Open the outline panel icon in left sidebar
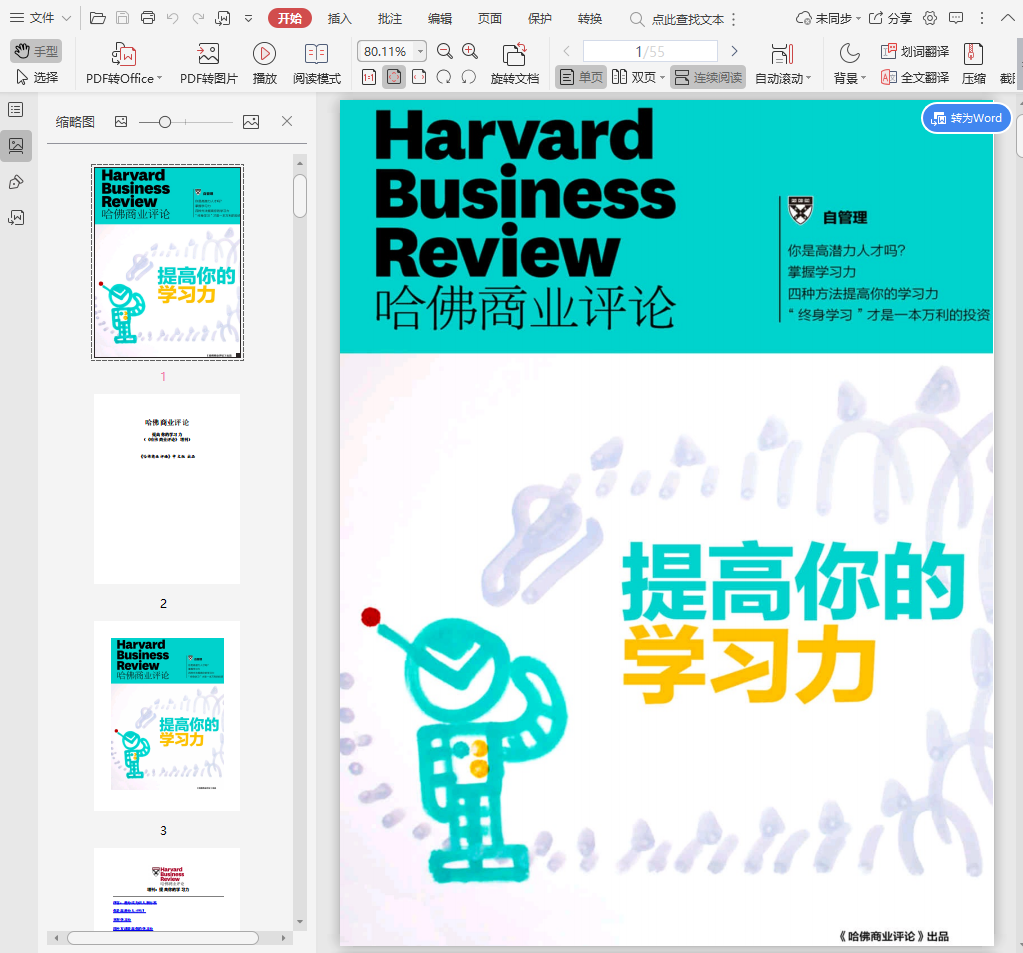Viewport: 1023px width, 953px height. click(16, 110)
